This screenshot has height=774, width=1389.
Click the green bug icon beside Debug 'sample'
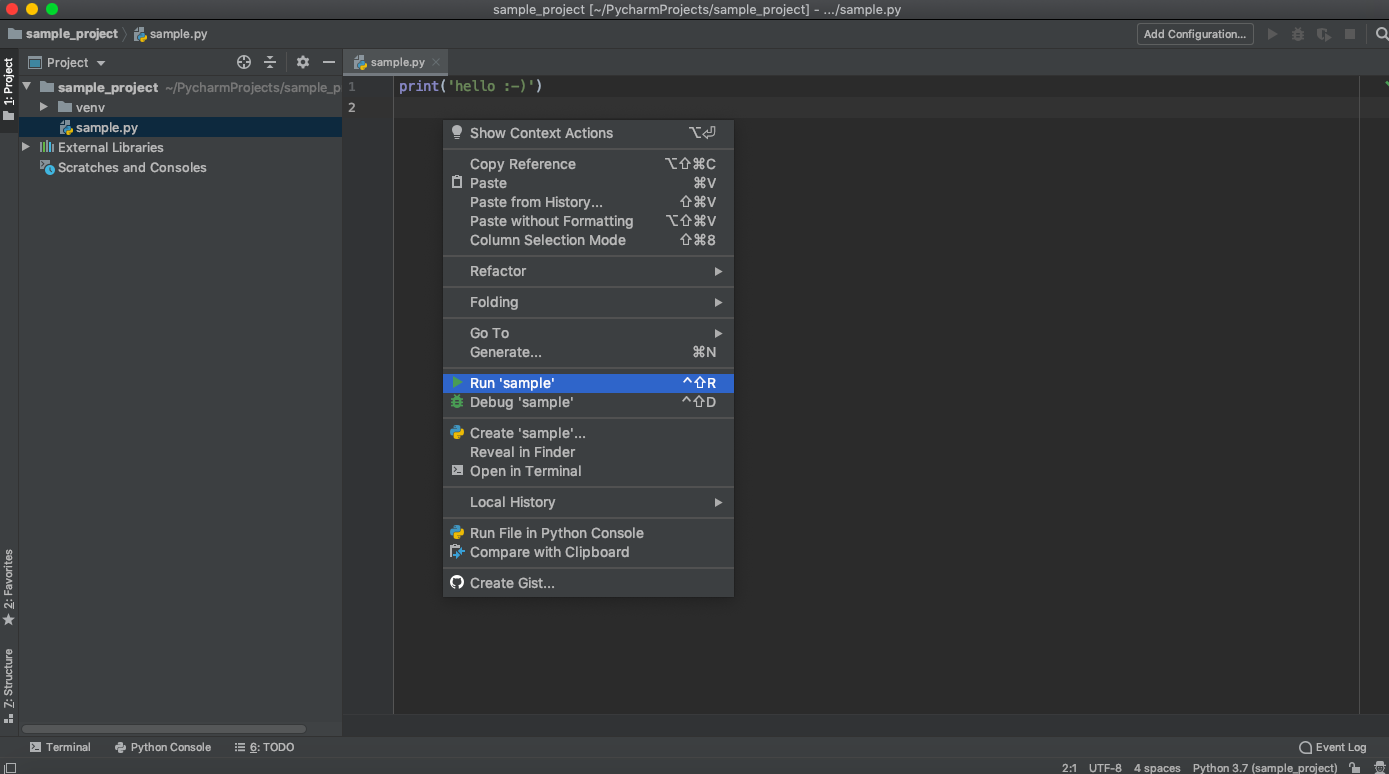(x=457, y=402)
